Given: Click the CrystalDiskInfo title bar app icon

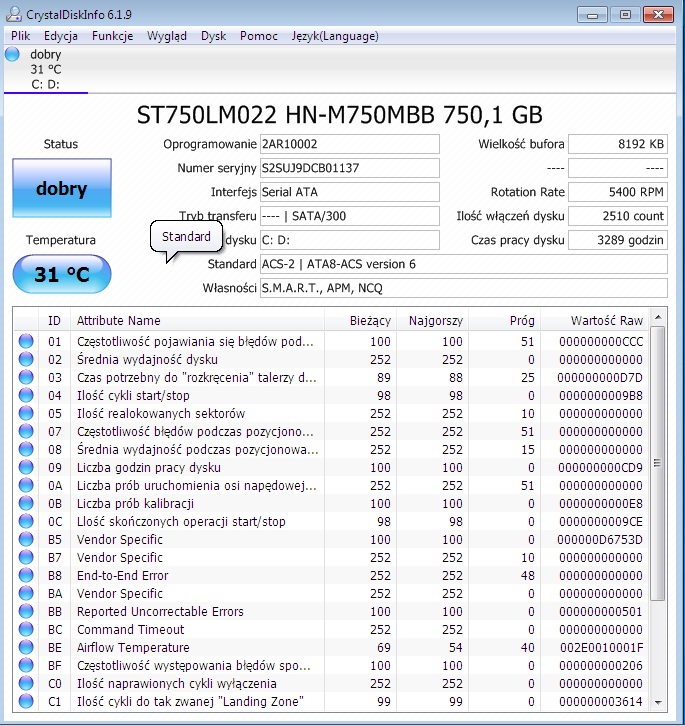Looking at the screenshot, I should tap(14, 14).
